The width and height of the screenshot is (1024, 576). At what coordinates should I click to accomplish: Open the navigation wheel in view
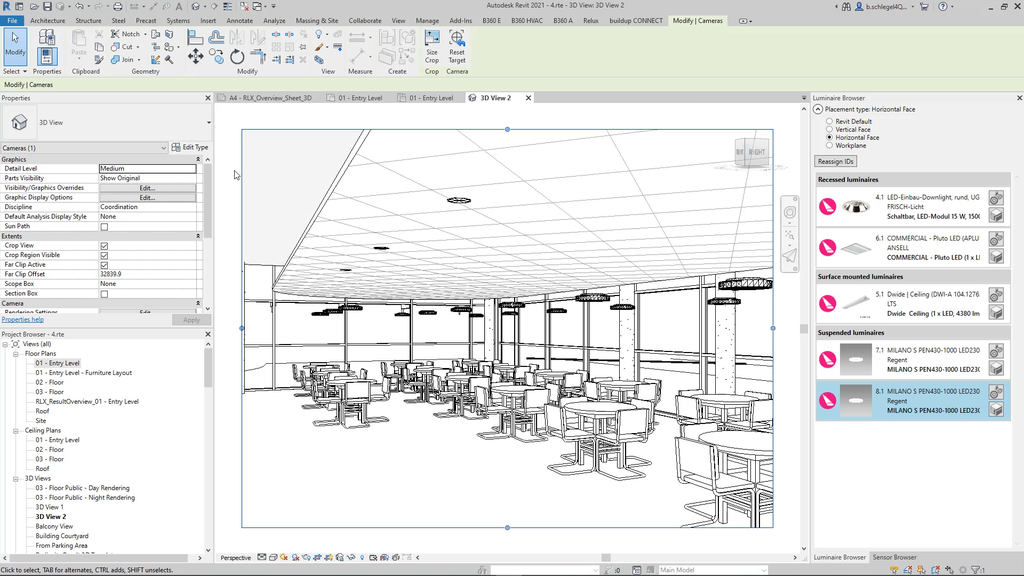(790, 212)
